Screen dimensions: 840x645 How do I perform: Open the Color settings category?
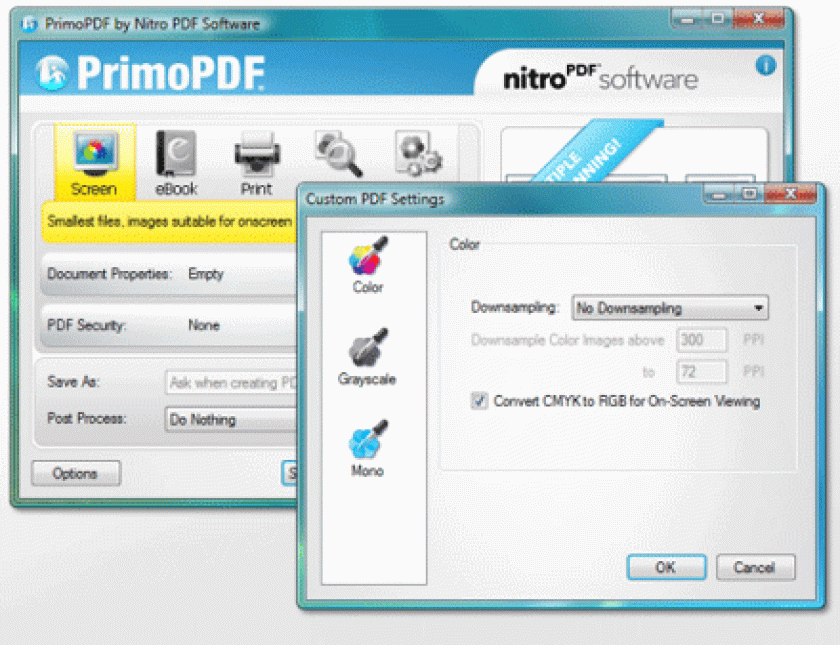point(368,265)
